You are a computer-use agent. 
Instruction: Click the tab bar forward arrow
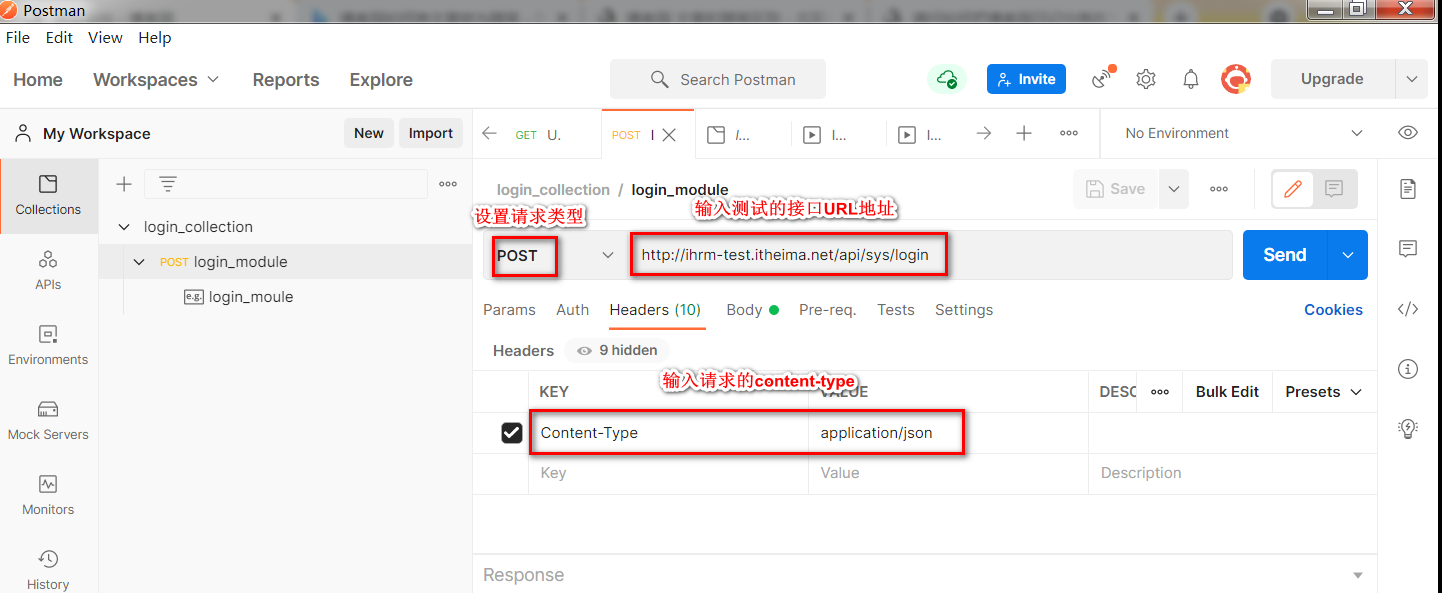click(984, 133)
